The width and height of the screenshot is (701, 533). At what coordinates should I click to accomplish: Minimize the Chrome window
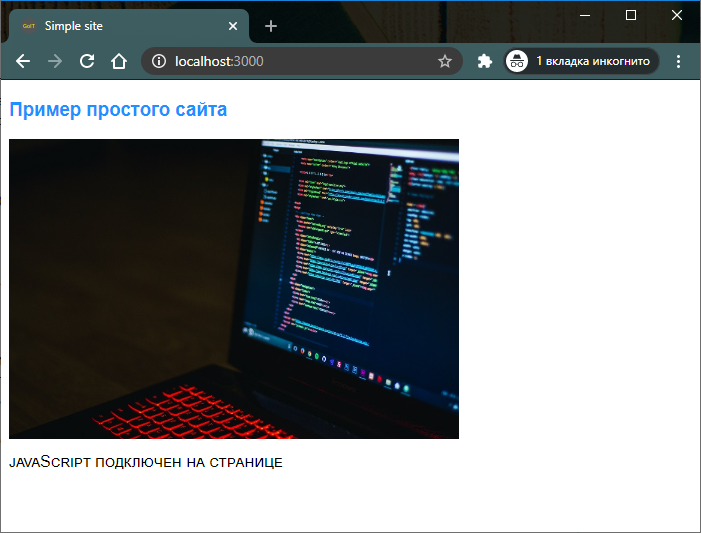click(585, 15)
